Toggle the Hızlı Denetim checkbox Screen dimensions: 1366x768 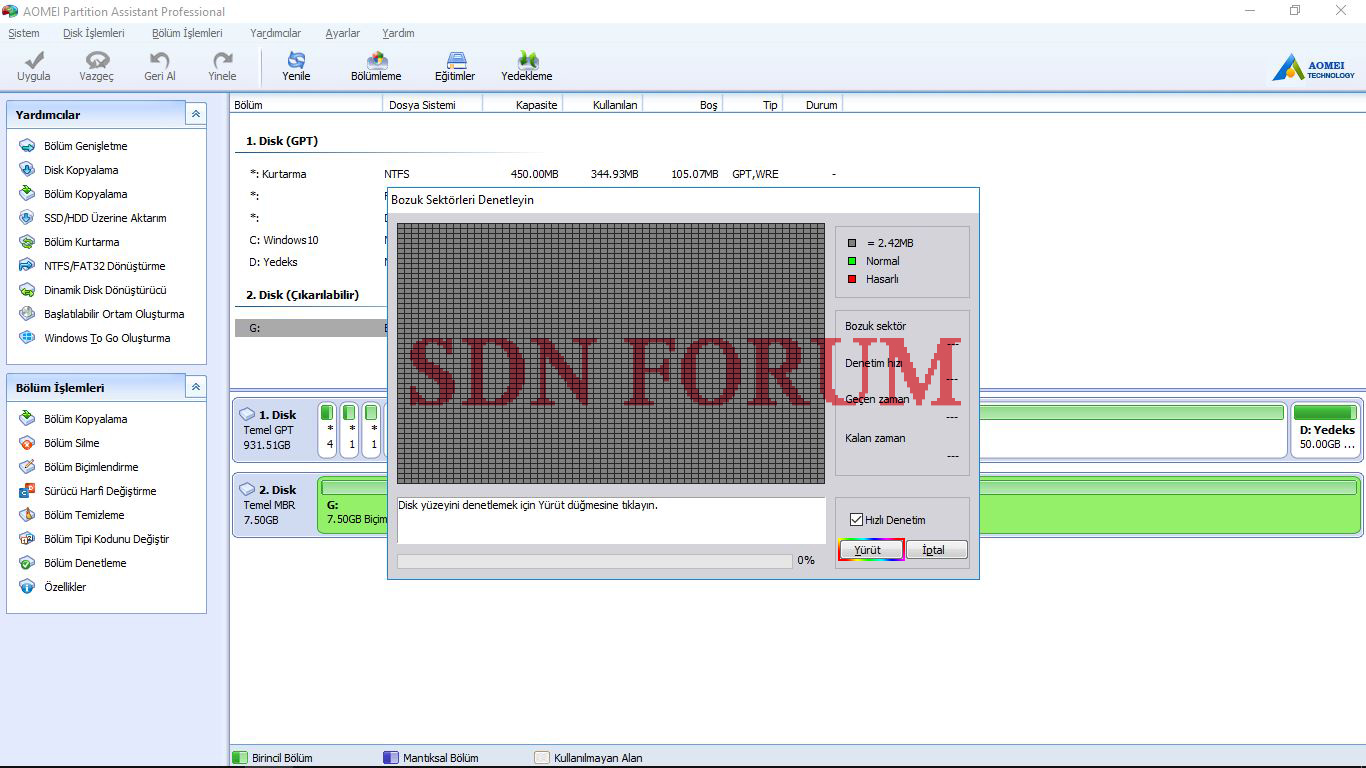(856, 520)
